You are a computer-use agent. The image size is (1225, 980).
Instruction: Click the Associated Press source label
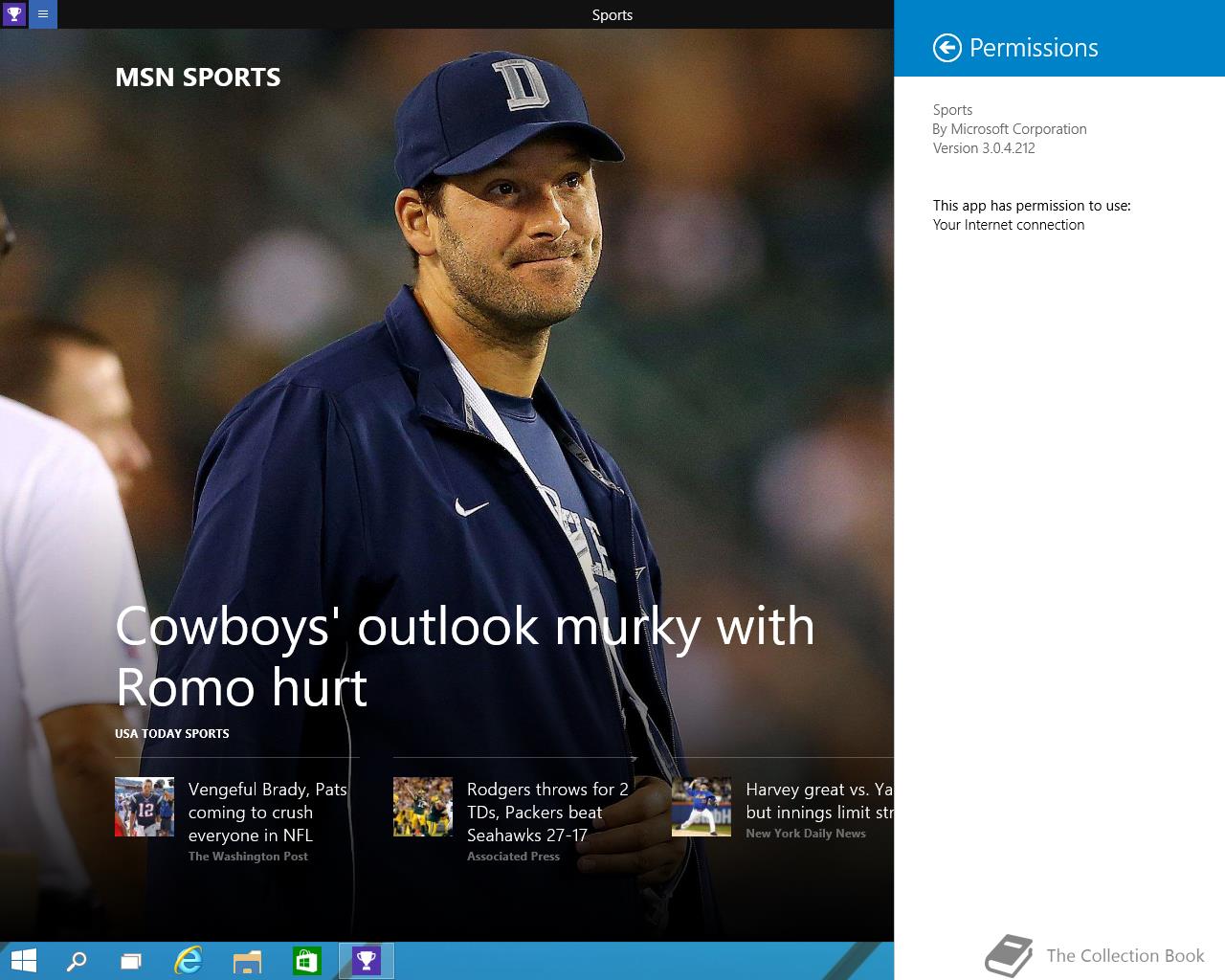(x=513, y=857)
